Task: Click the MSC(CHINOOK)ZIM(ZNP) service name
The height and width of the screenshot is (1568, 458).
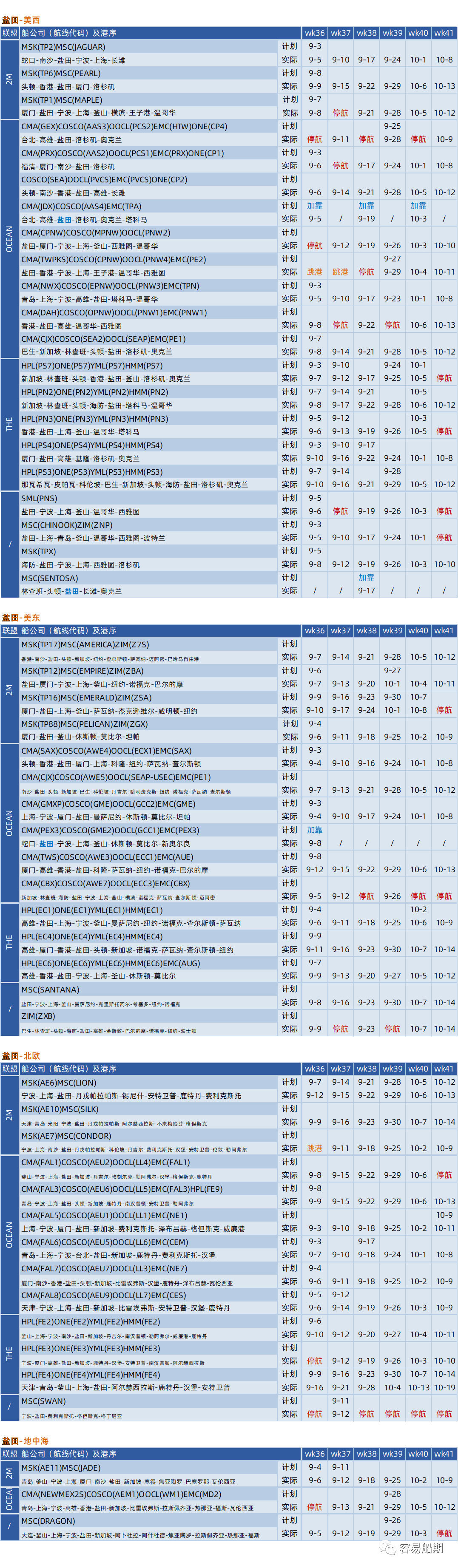Action: point(67,525)
